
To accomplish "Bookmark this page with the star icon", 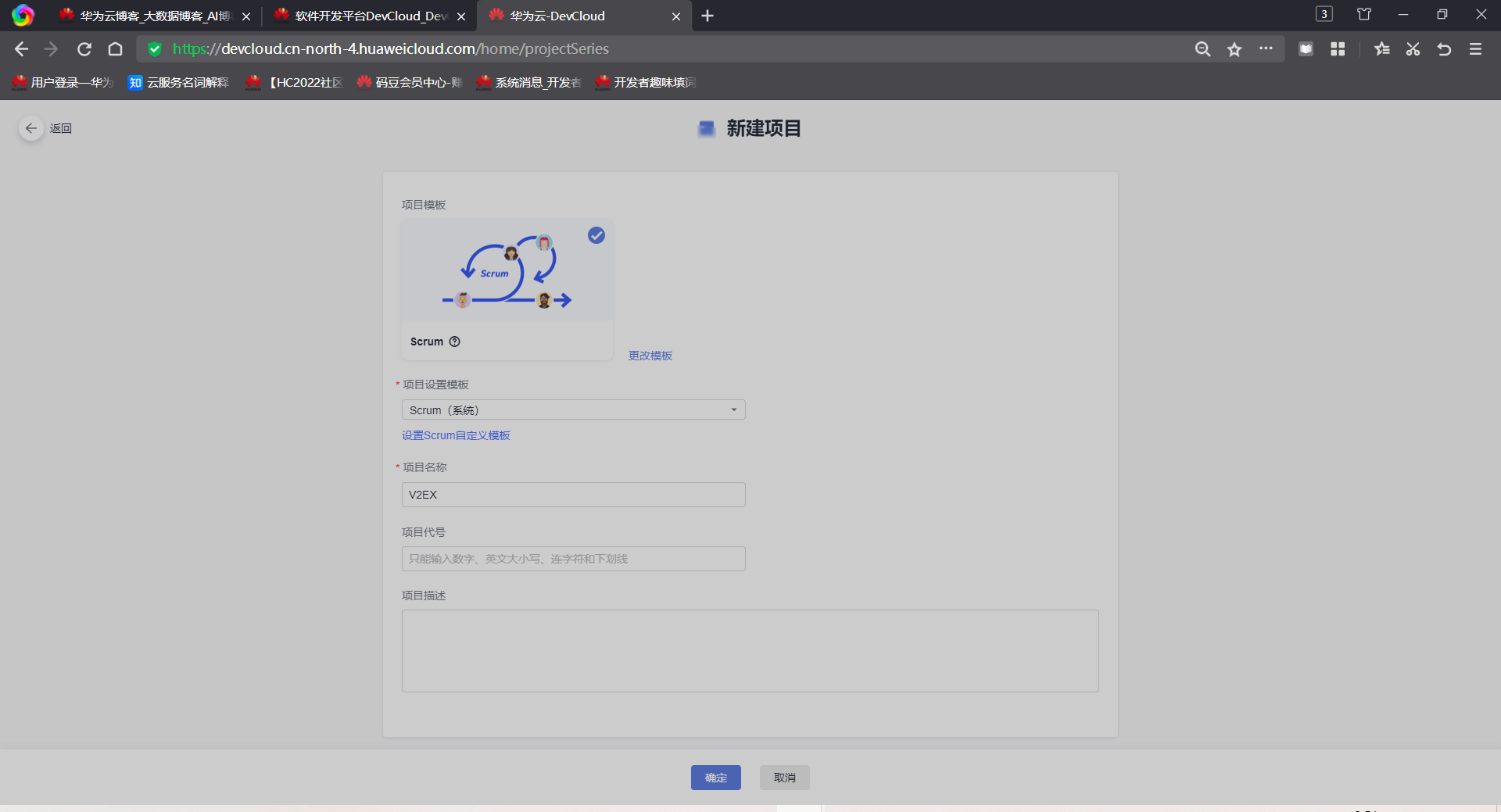I will (x=1234, y=49).
